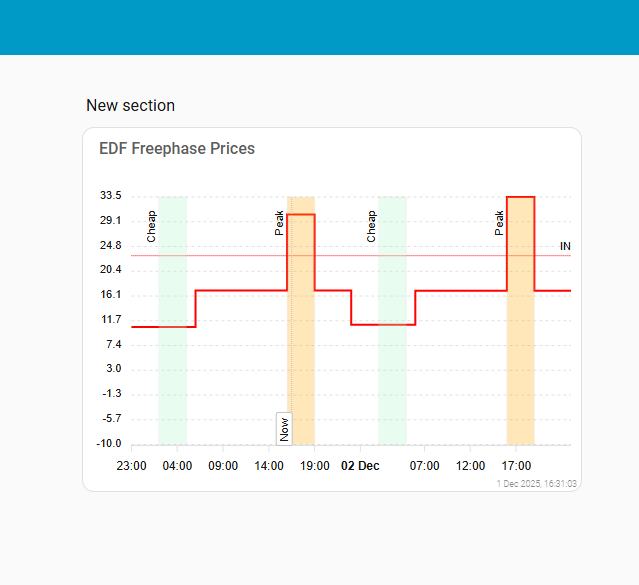Image resolution: width=639 pixels, height=585 pixels.
Task: Select the first "Cheap" annotation label
Action: click(152, 226)
